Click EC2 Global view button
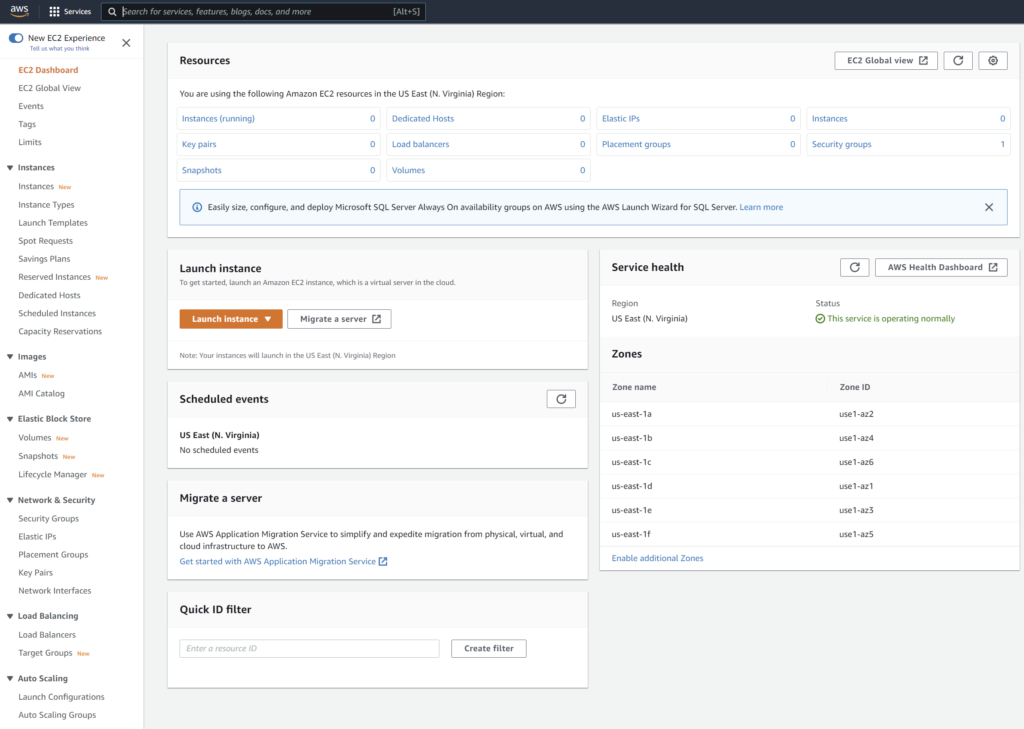1024x729 pixels. click(x=886, y=60)
